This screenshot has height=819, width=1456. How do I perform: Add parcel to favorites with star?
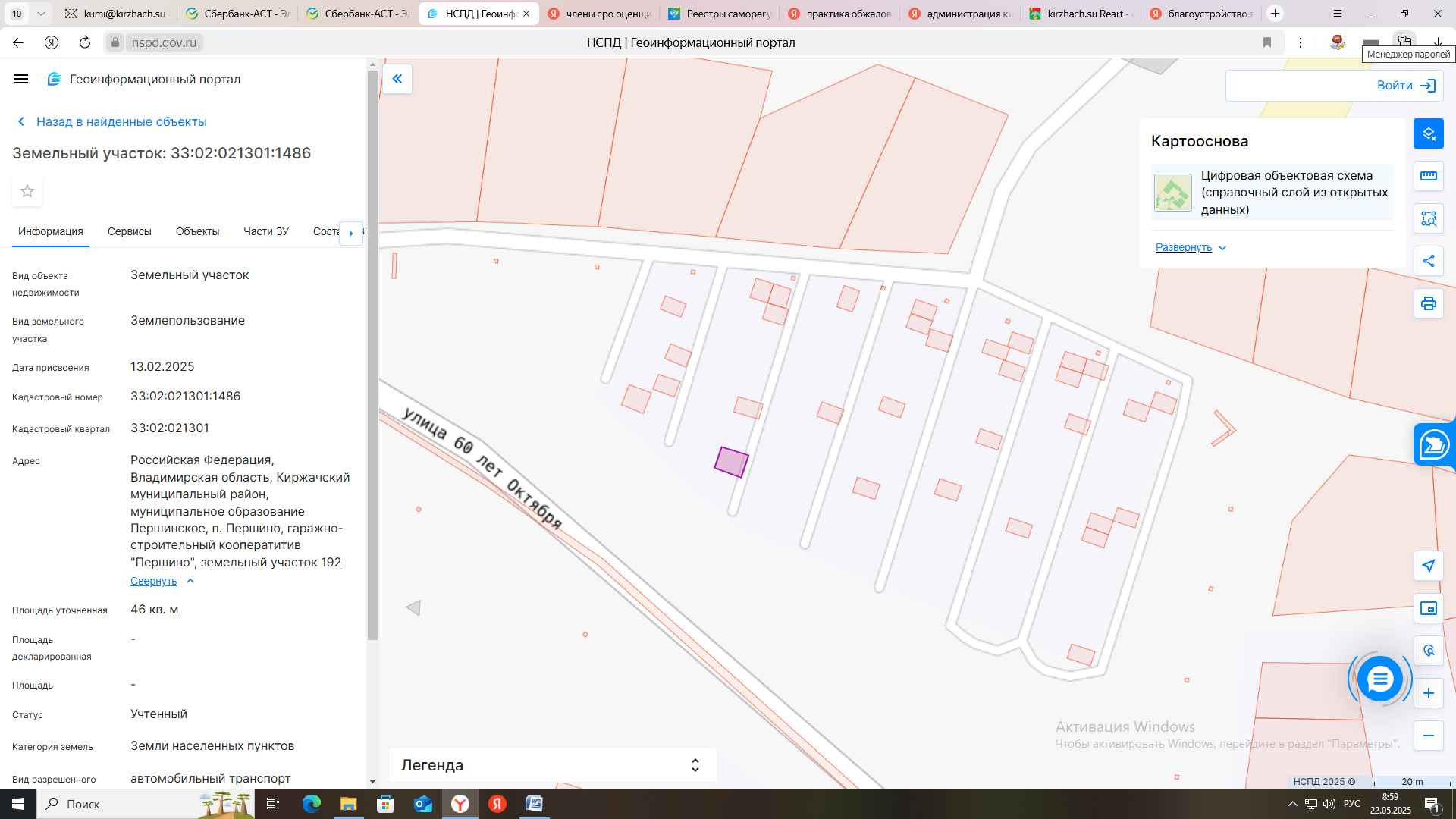(27, 191)
